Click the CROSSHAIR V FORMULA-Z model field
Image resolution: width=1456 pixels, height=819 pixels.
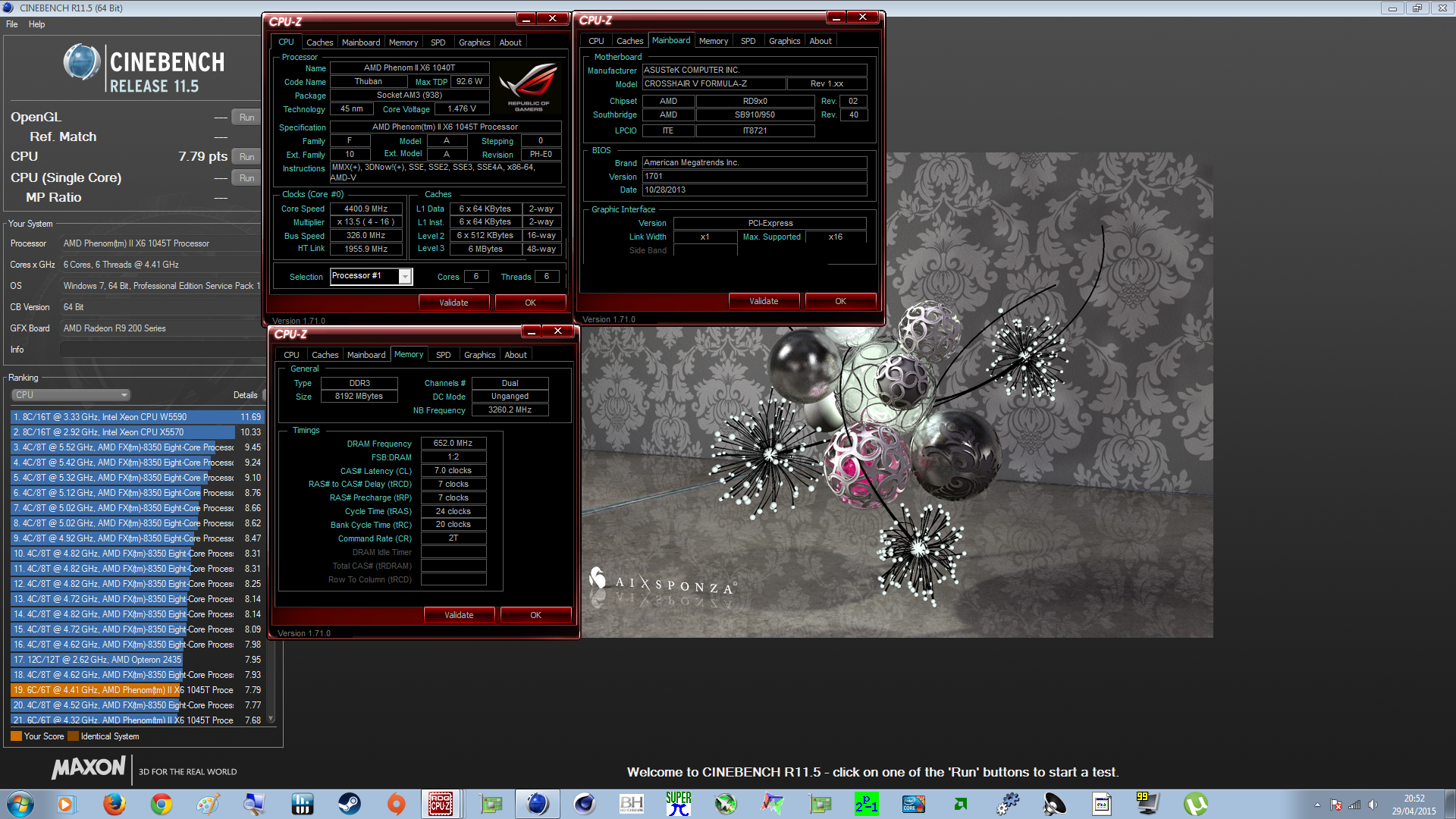click(x=714, y=83)
